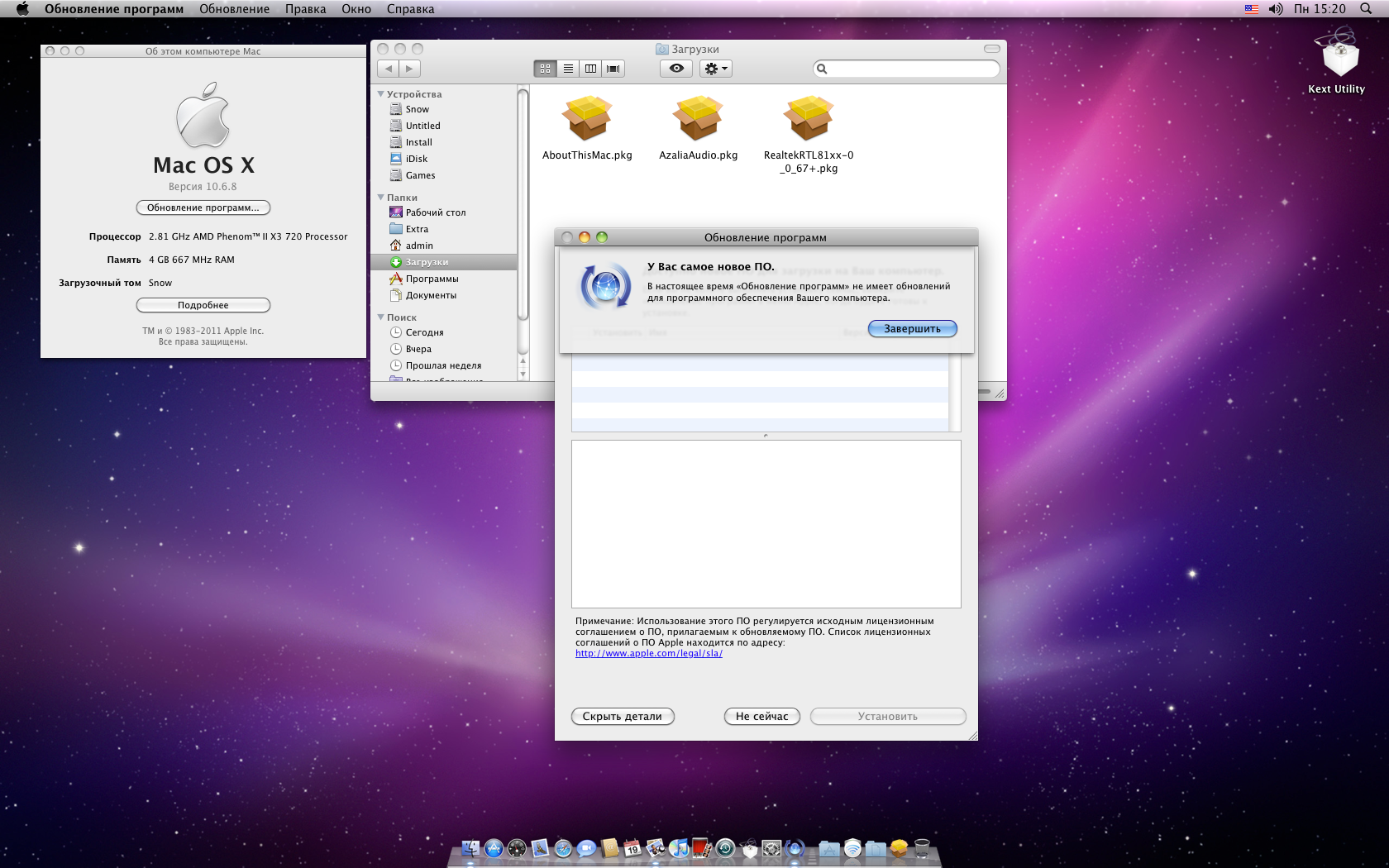
Task: Open the Finder Action gear menu
Action: (x=716, y=69)
